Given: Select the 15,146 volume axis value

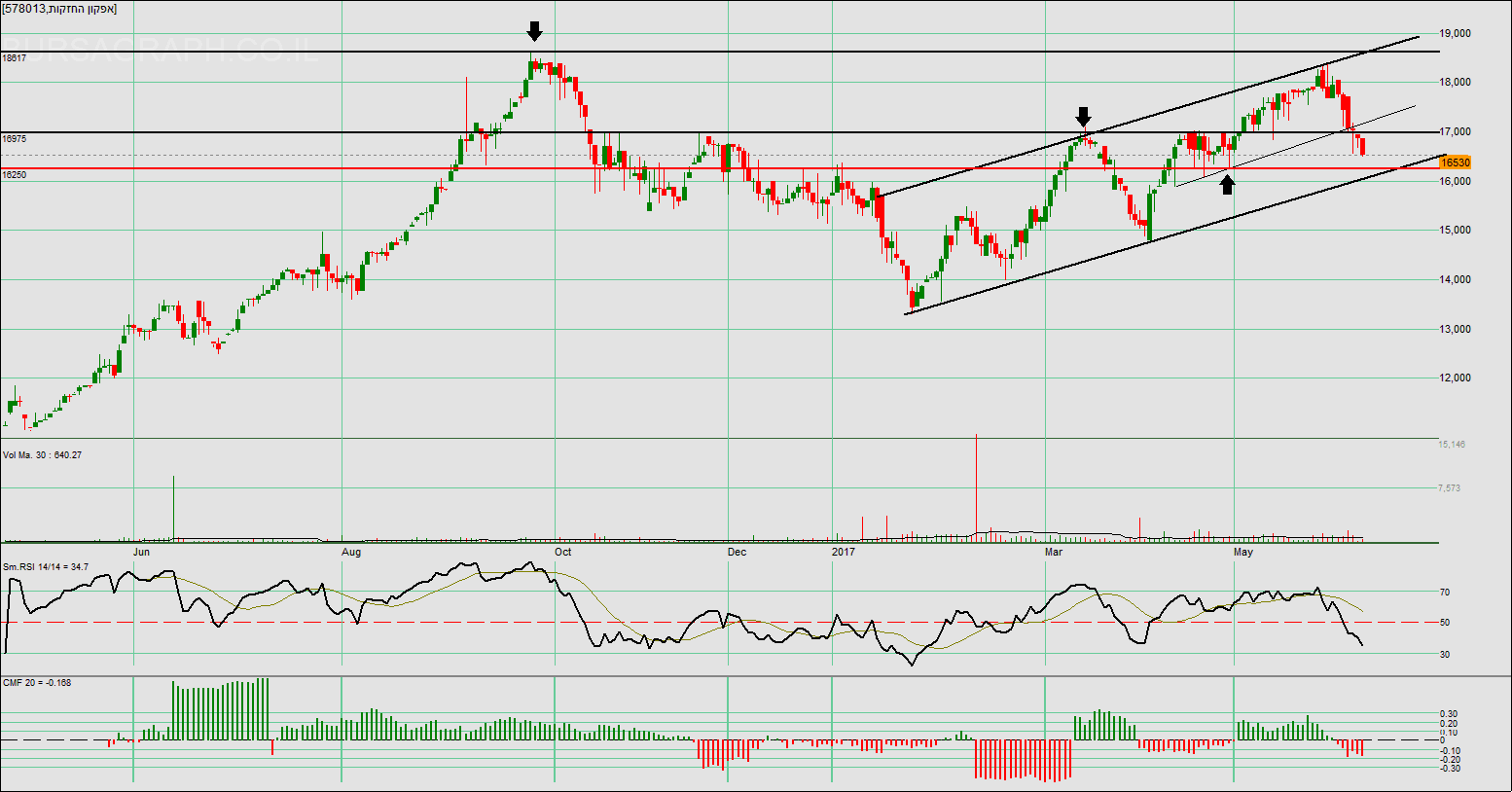Looking at the screenshot, I should click(1453, 444).
